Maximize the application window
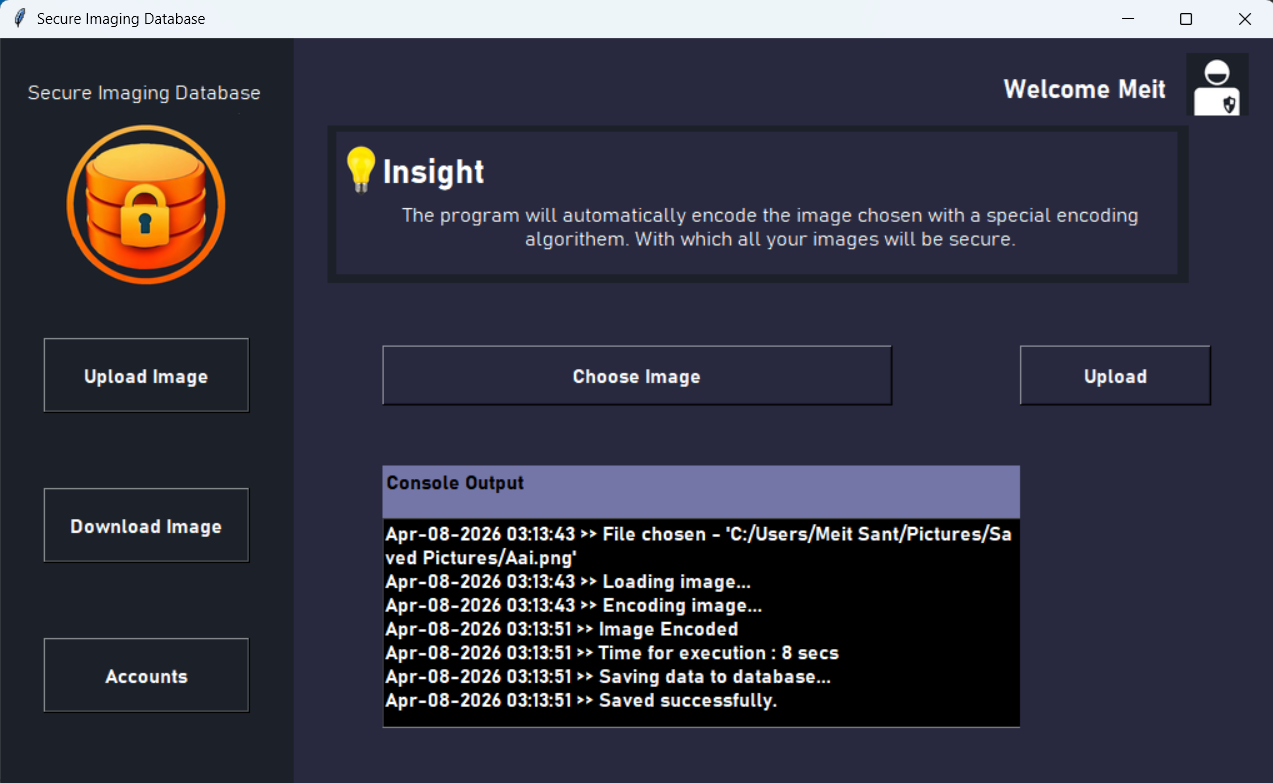Screen dimensions: 1273x783 coord(1186,19)
